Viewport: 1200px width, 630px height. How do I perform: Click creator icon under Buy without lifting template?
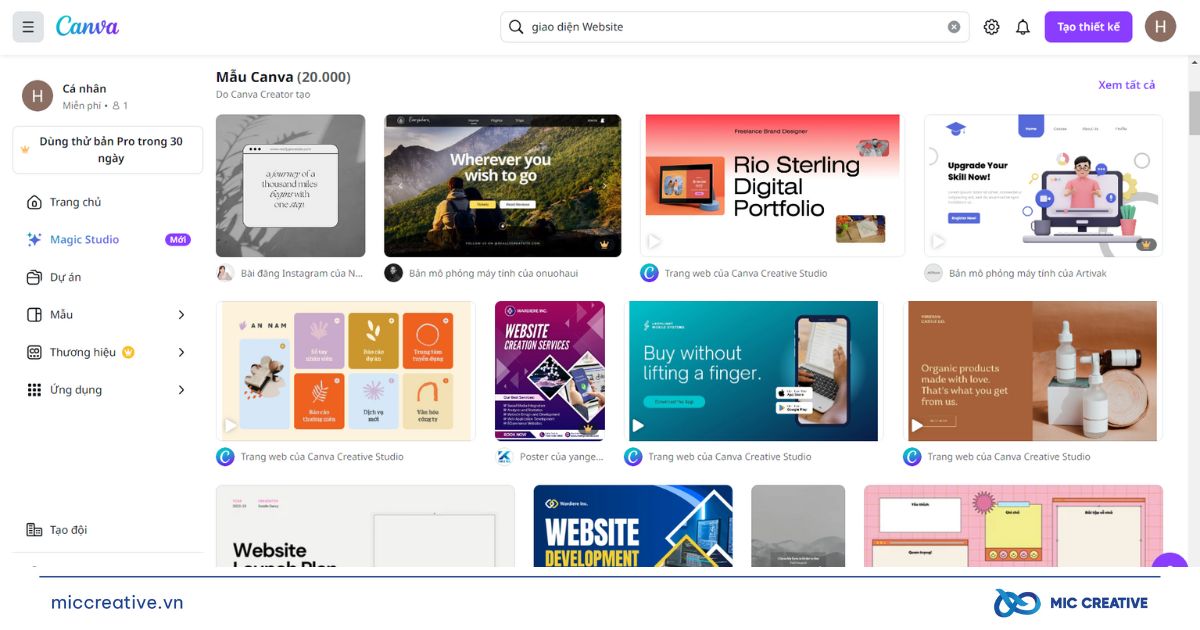pos(633,457)
